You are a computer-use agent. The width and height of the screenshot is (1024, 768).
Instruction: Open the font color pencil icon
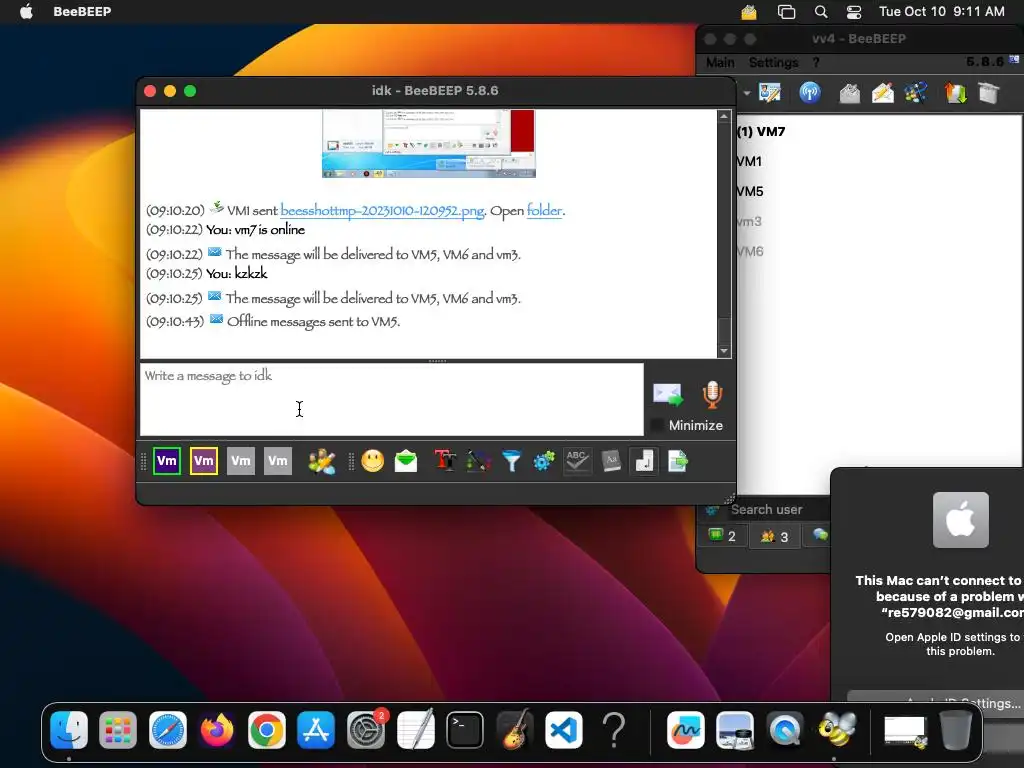(x=479, y=461)
